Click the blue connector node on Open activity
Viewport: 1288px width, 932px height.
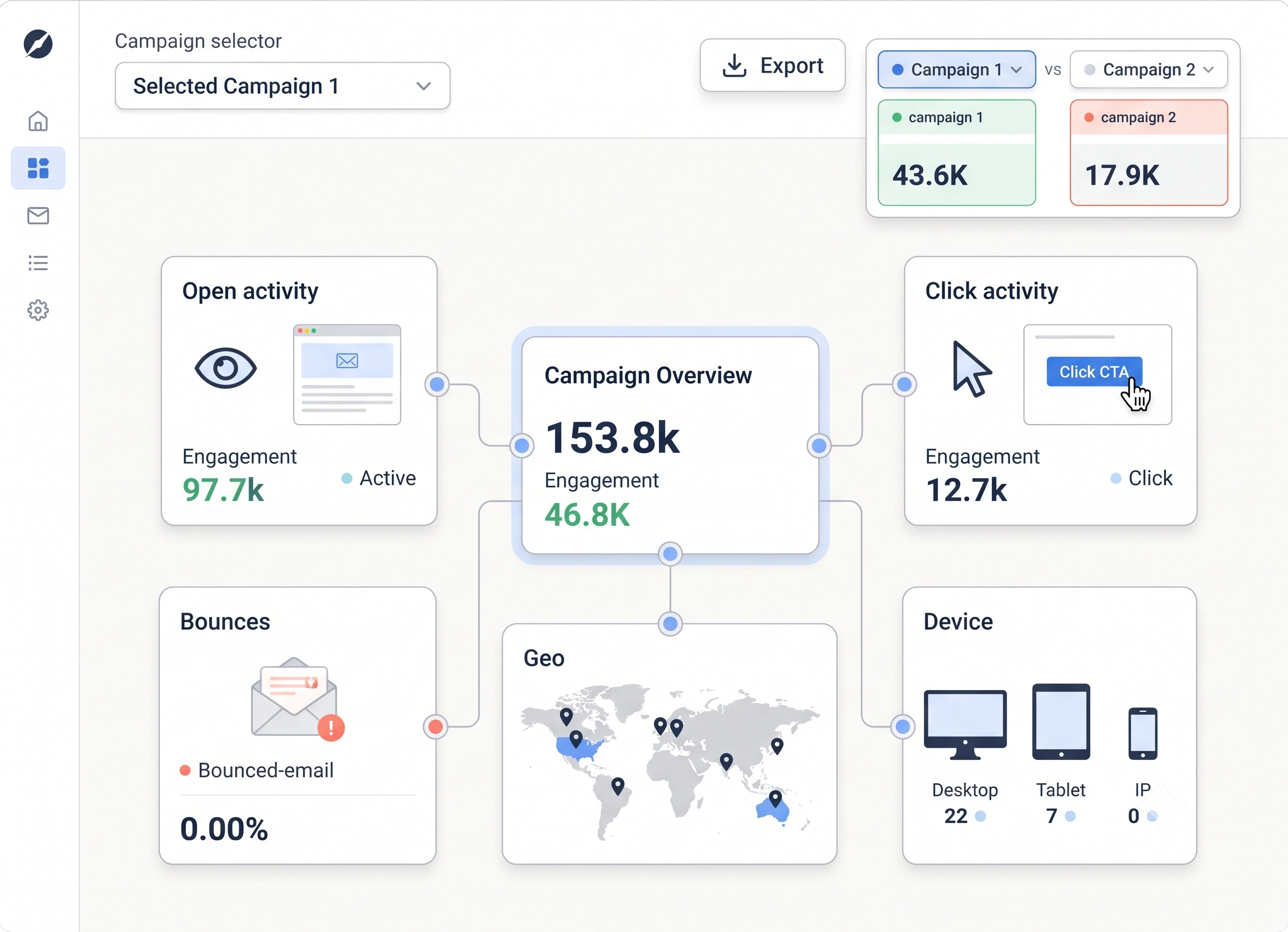point(437,384)
